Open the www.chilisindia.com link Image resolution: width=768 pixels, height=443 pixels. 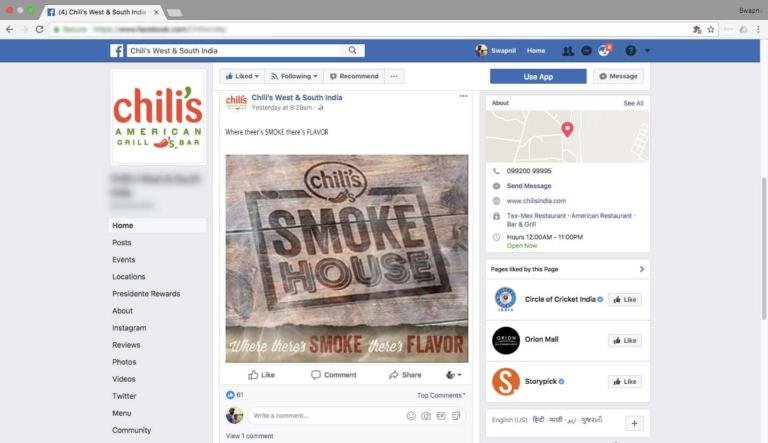pyautogui.click(x=536, y=200)
